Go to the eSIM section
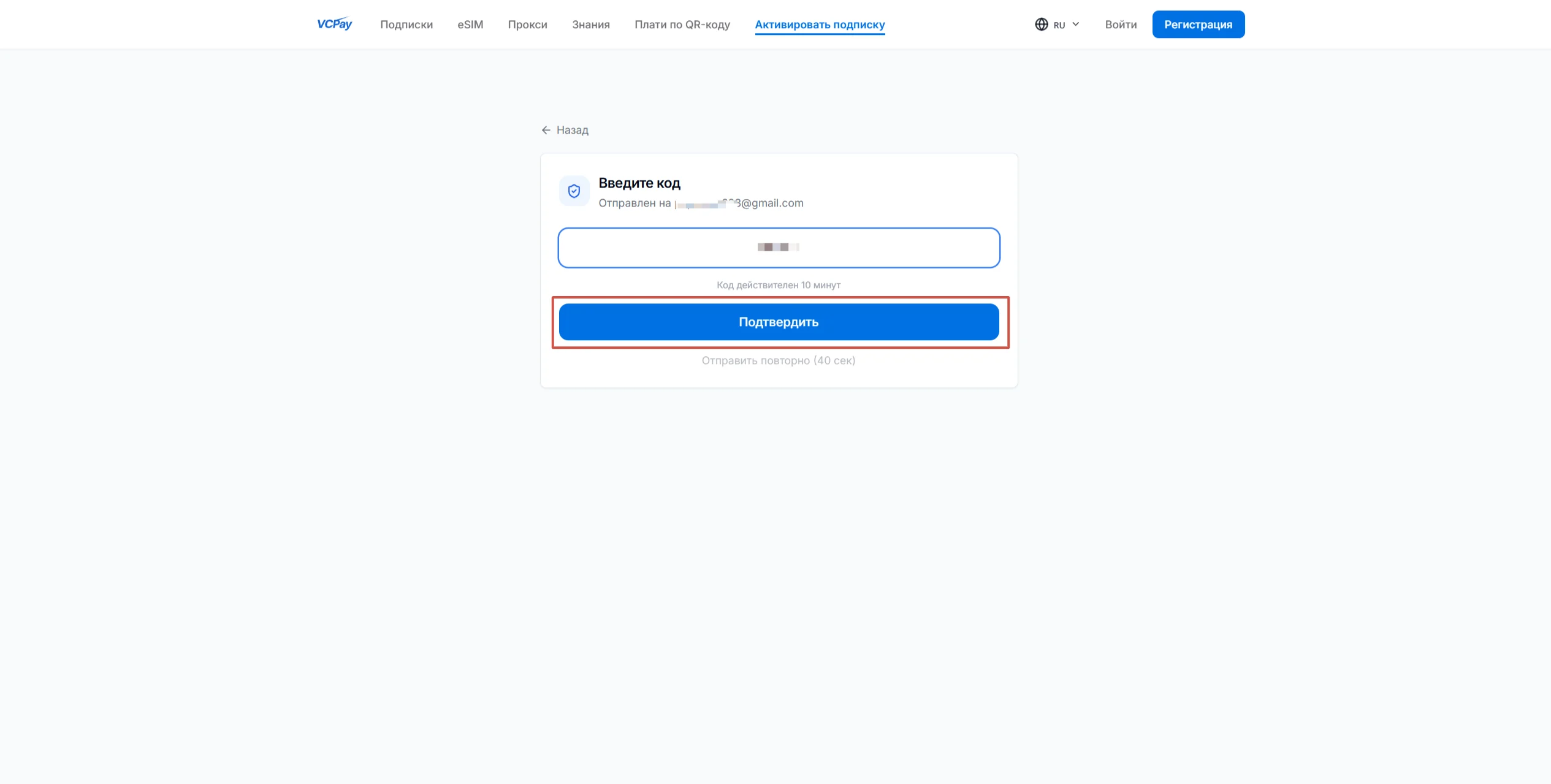The image size is (1551, 784). tap(470, 25)
